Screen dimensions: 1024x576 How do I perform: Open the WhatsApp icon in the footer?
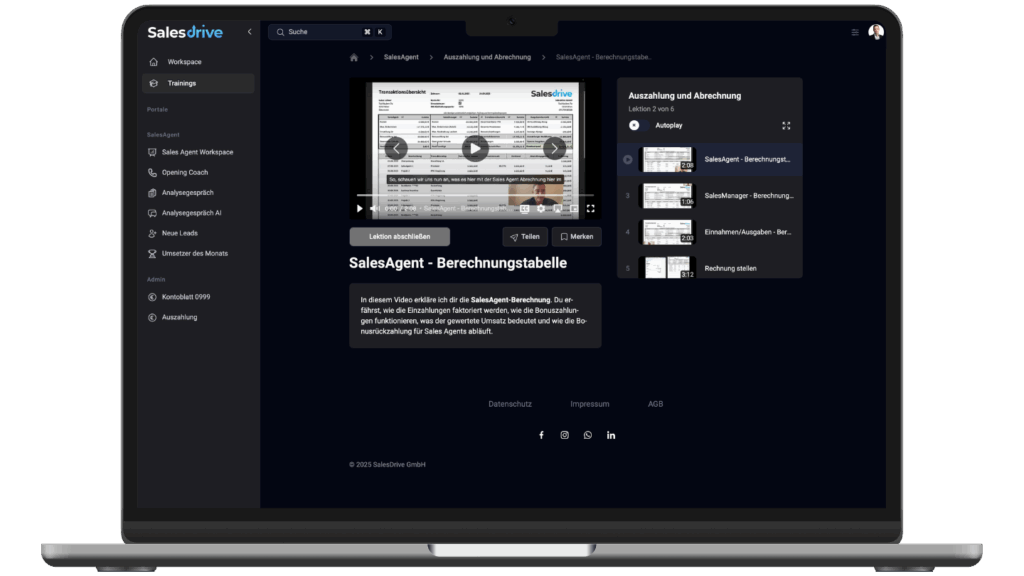[x=588, y=435]
